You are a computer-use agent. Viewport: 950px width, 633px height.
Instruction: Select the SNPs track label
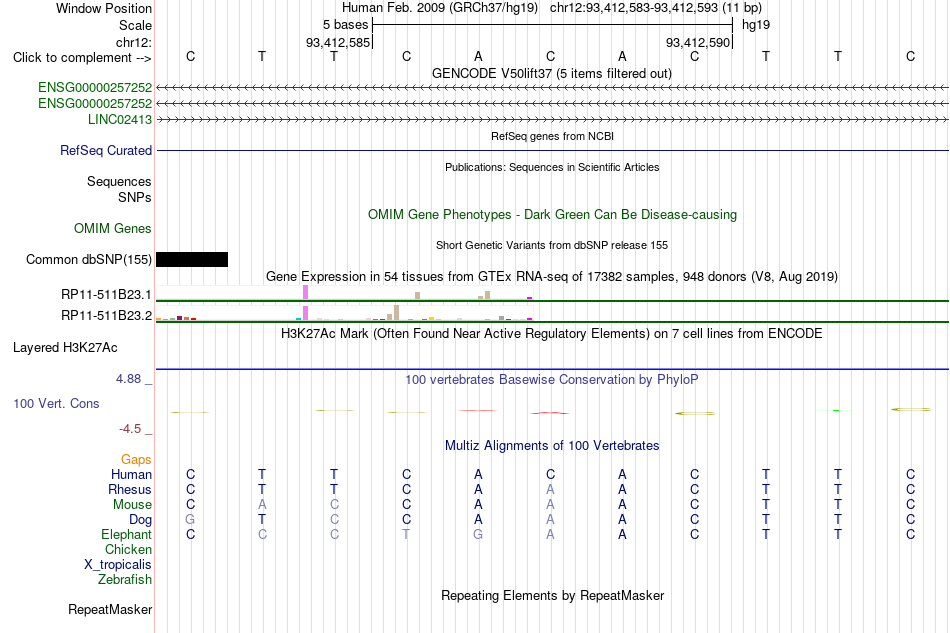(x=135, y=197)
